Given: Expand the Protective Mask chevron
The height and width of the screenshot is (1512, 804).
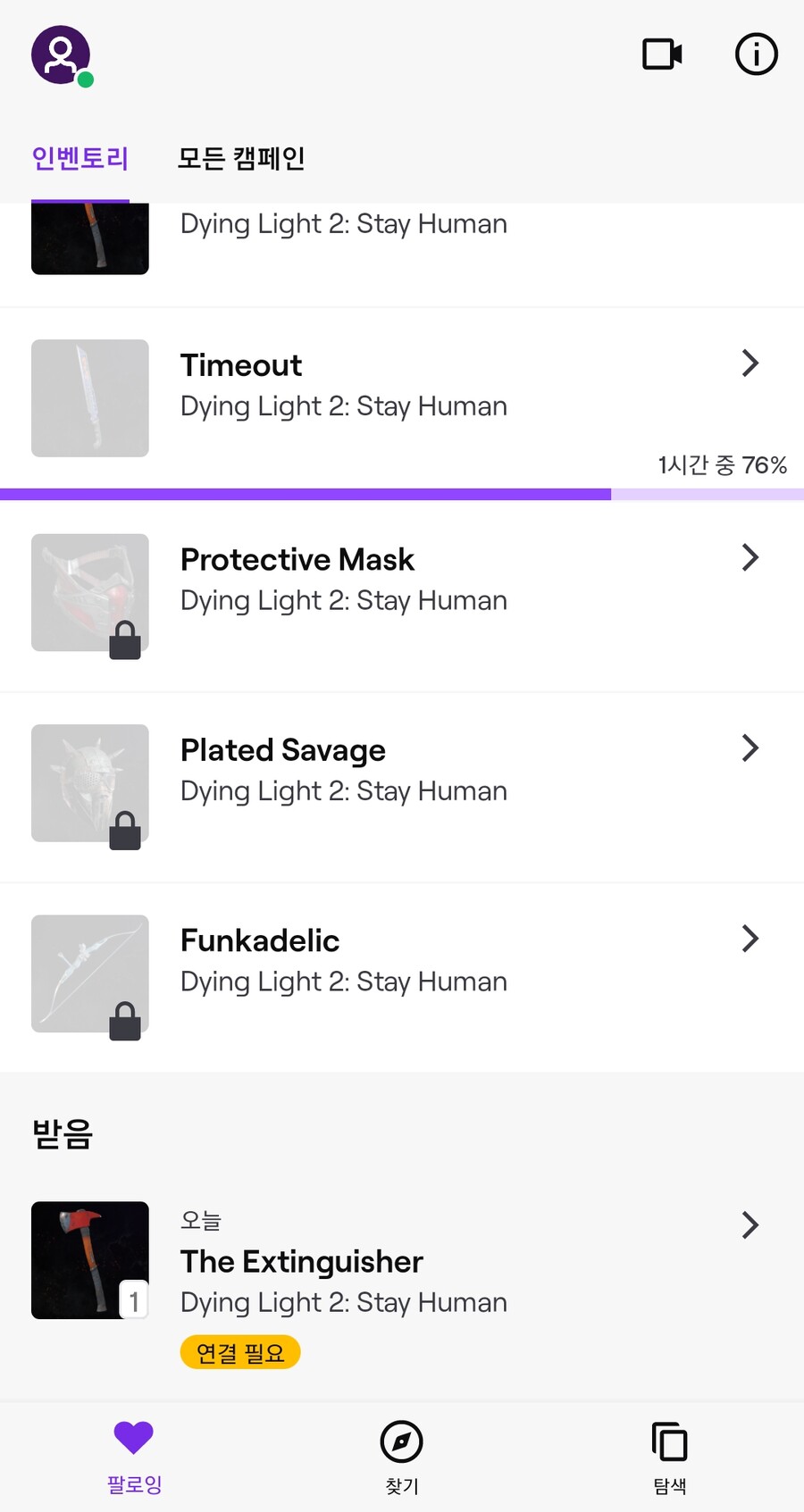Looking at the screenshot, I should (x=750, y=558).
